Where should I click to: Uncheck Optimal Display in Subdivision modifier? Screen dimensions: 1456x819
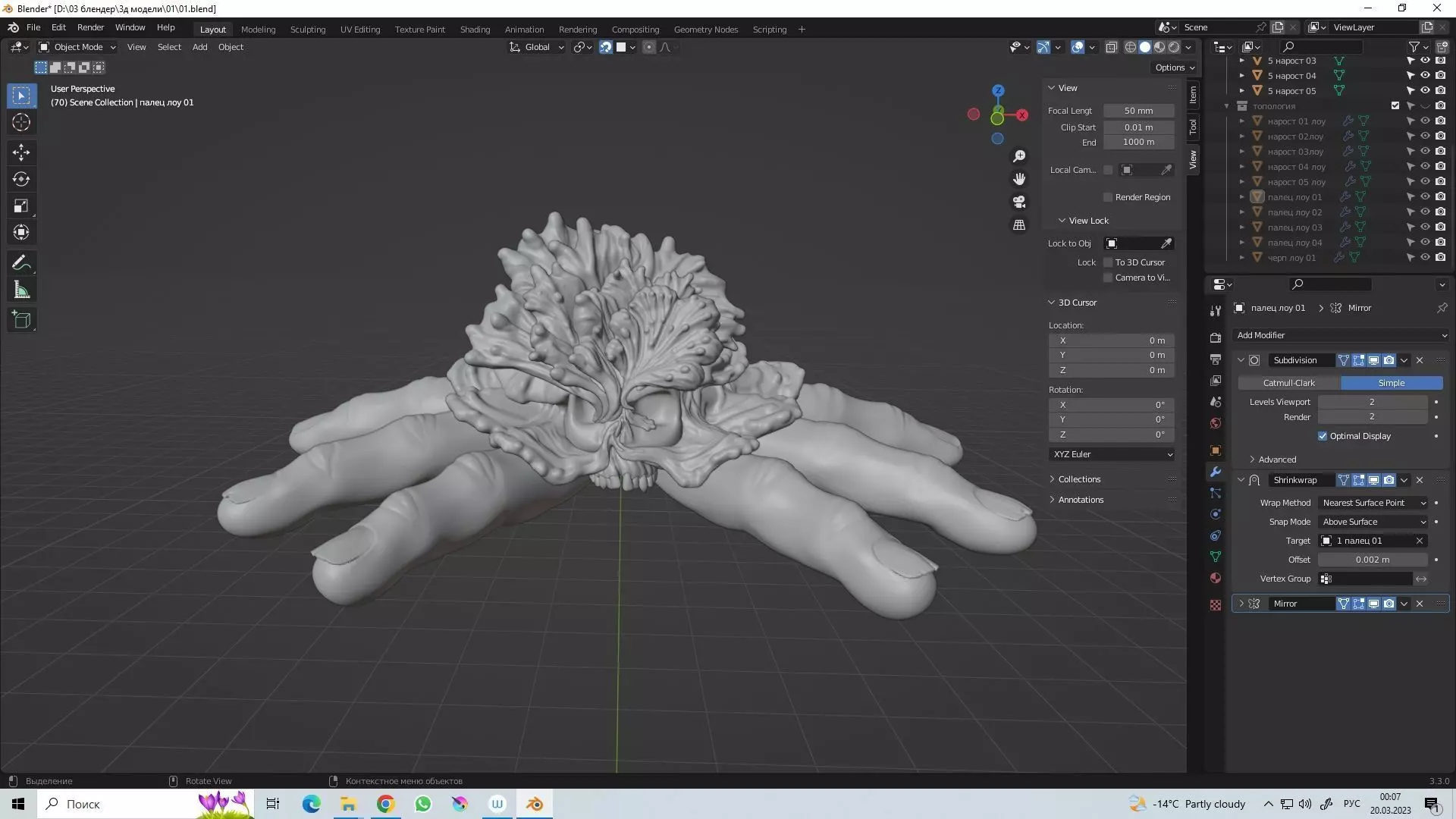1323,436
